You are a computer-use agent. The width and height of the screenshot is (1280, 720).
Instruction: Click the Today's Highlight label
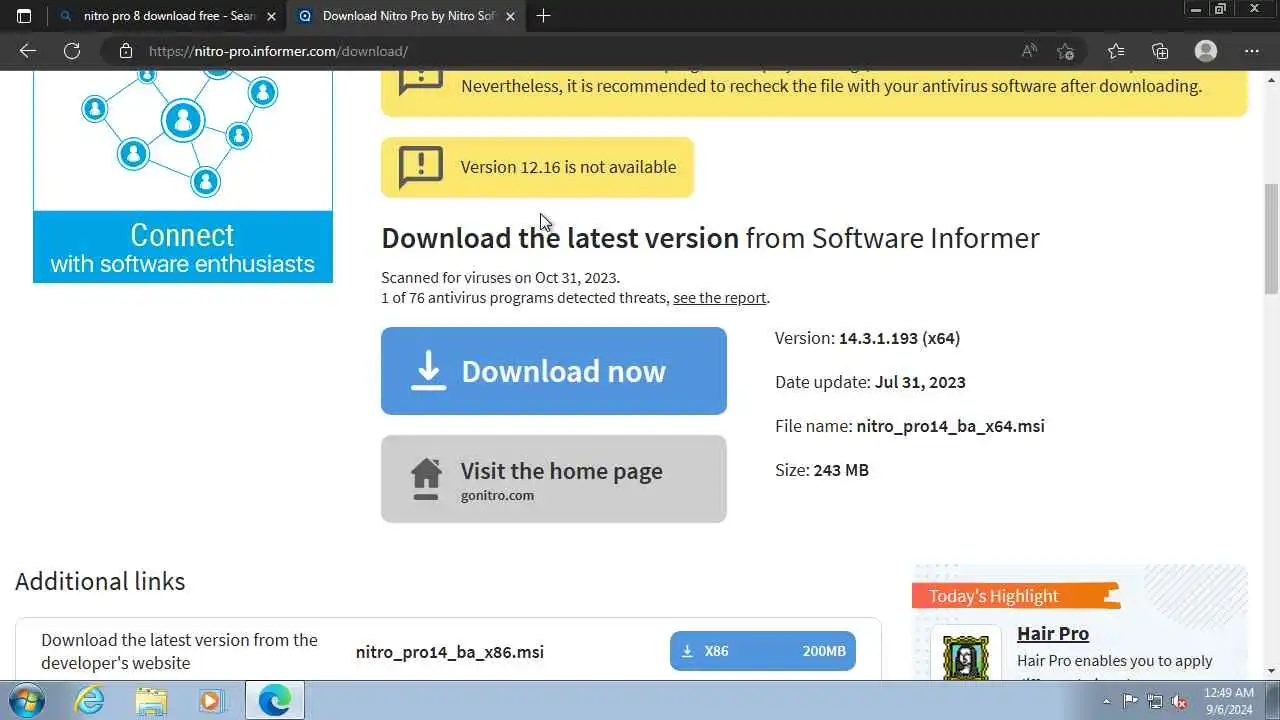[993, 596]
